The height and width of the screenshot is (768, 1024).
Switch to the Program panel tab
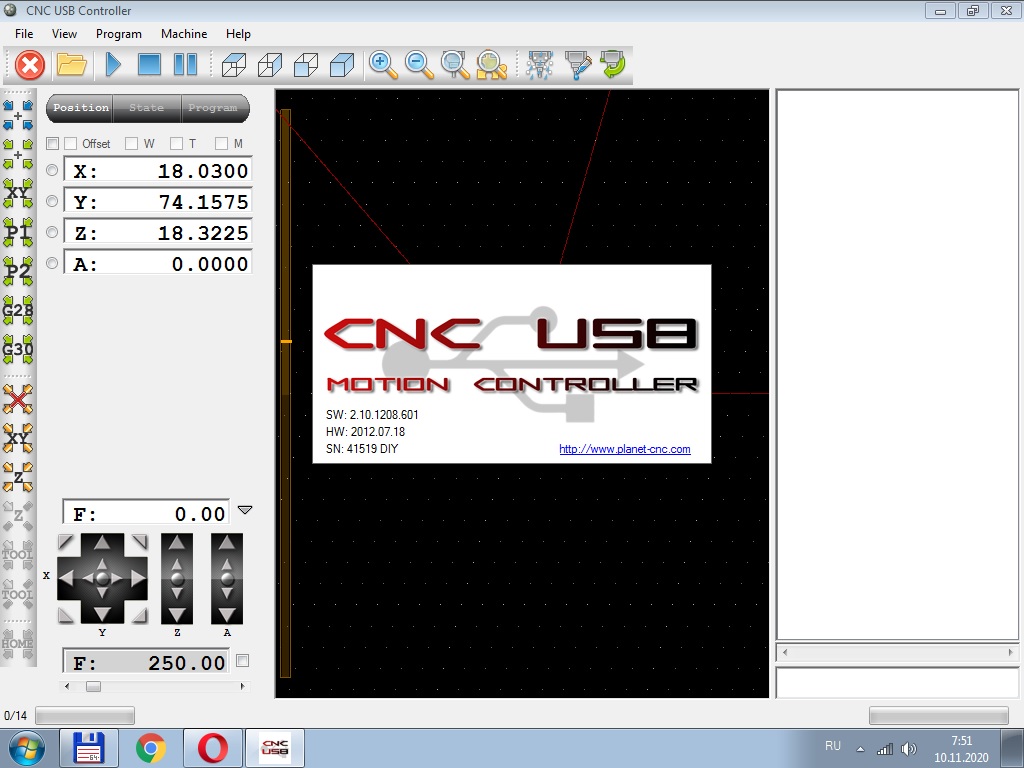pos(213,108)
